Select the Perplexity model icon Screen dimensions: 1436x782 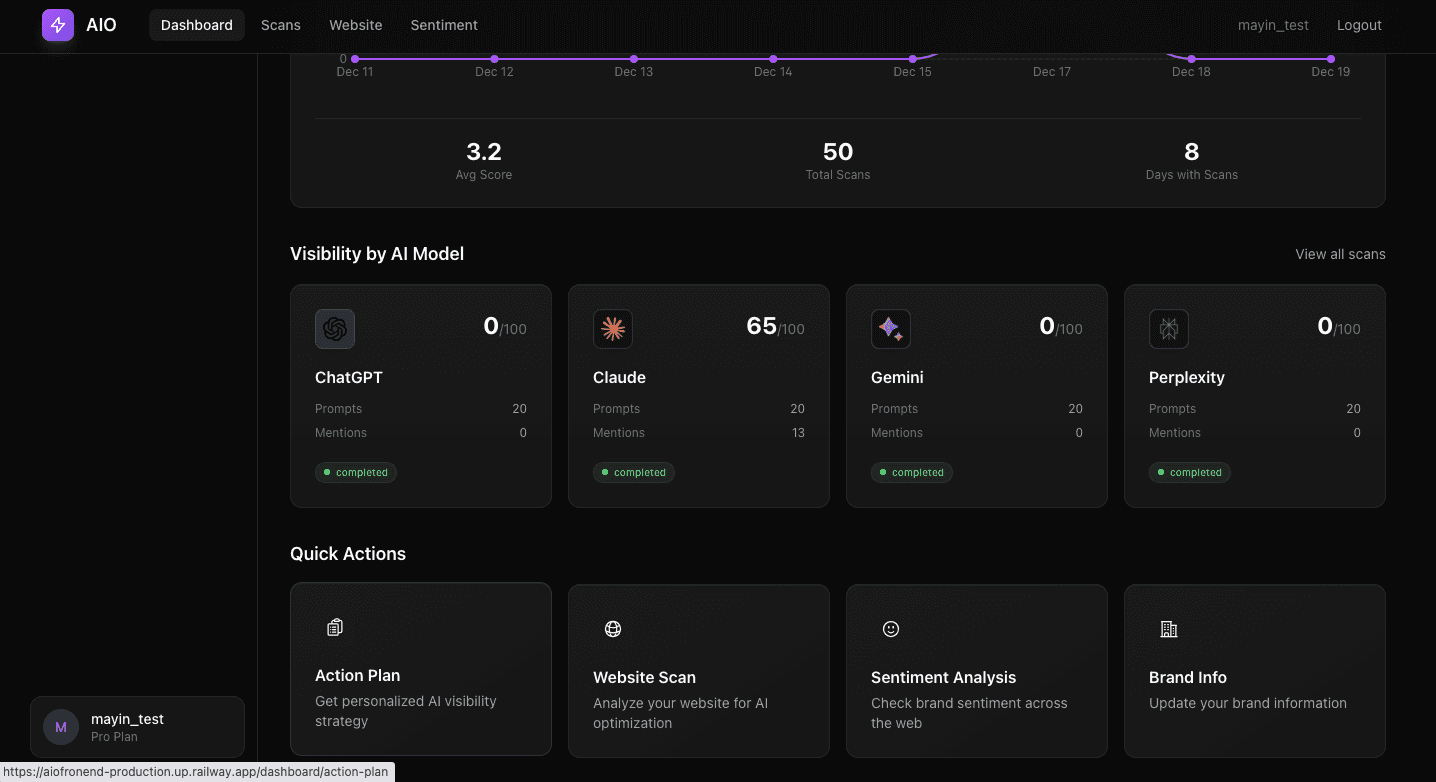(x=1168, y=328)
